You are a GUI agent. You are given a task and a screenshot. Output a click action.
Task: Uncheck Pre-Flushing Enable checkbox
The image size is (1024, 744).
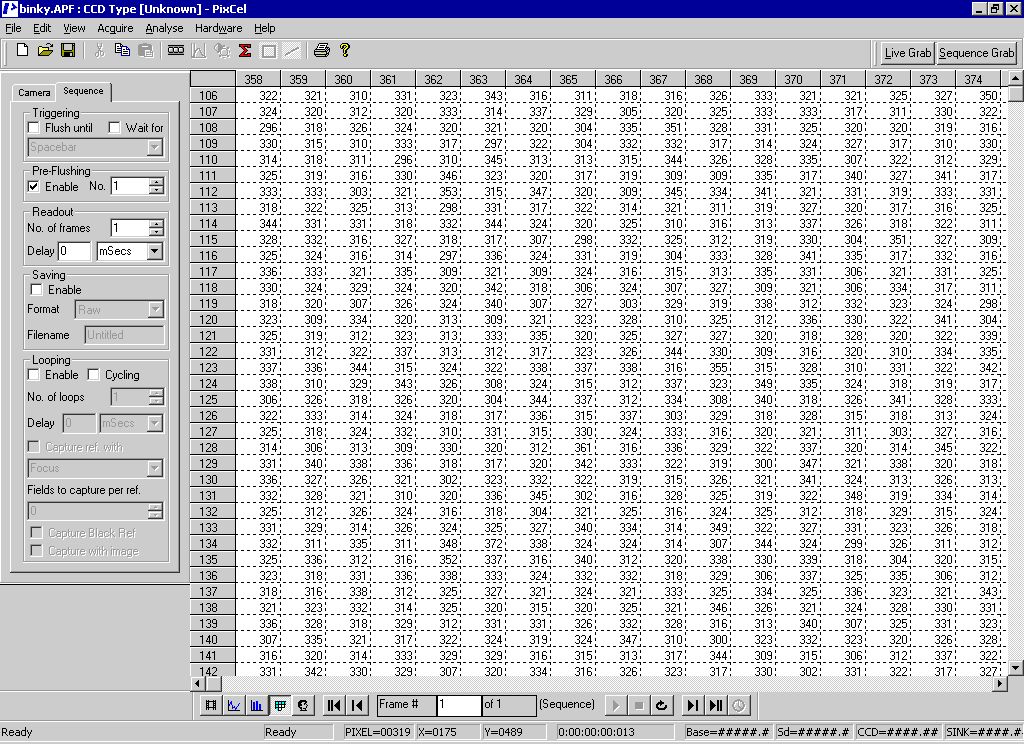(34, 186)
